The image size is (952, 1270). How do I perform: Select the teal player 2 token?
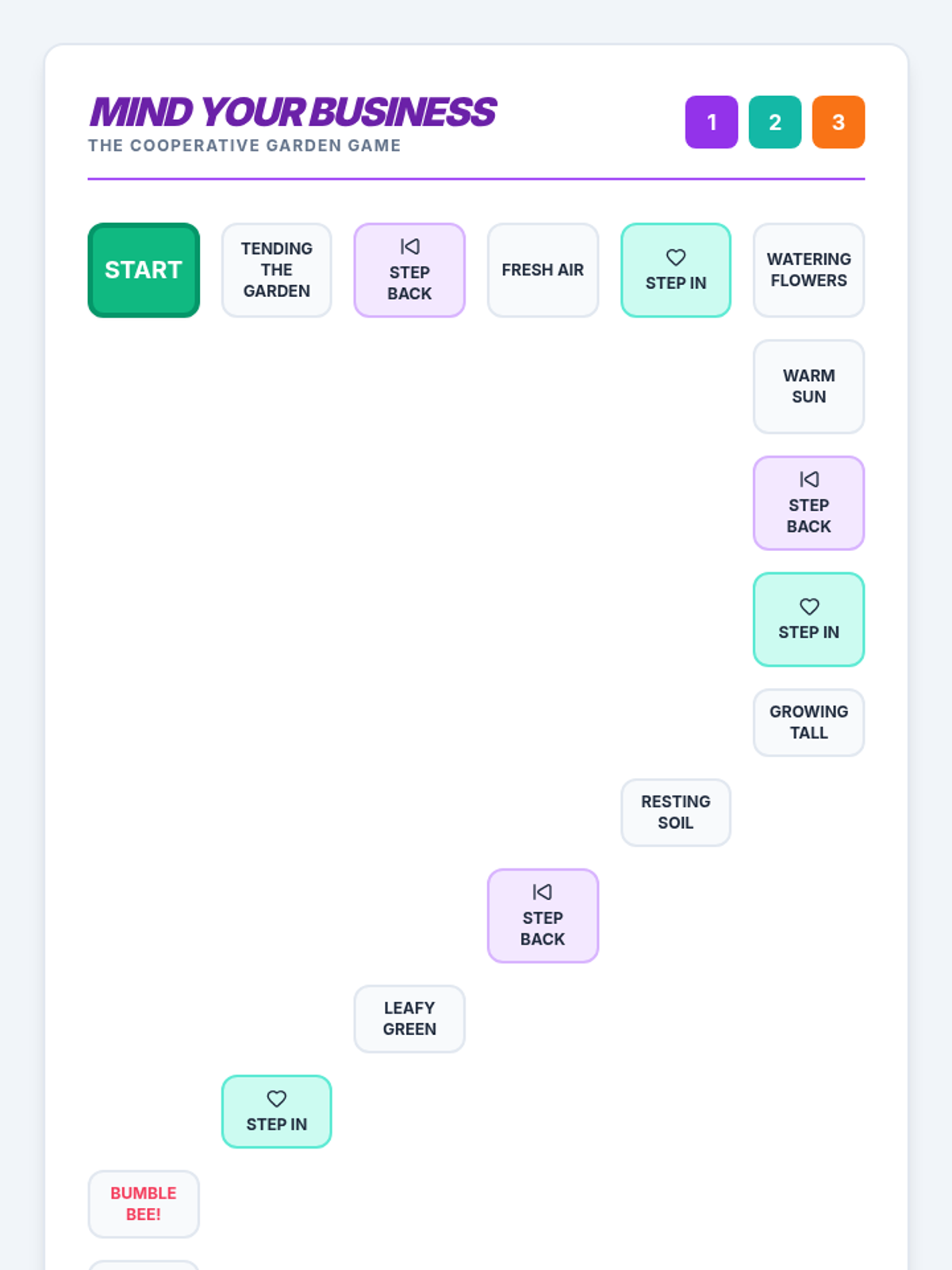[x=775, y=122]
